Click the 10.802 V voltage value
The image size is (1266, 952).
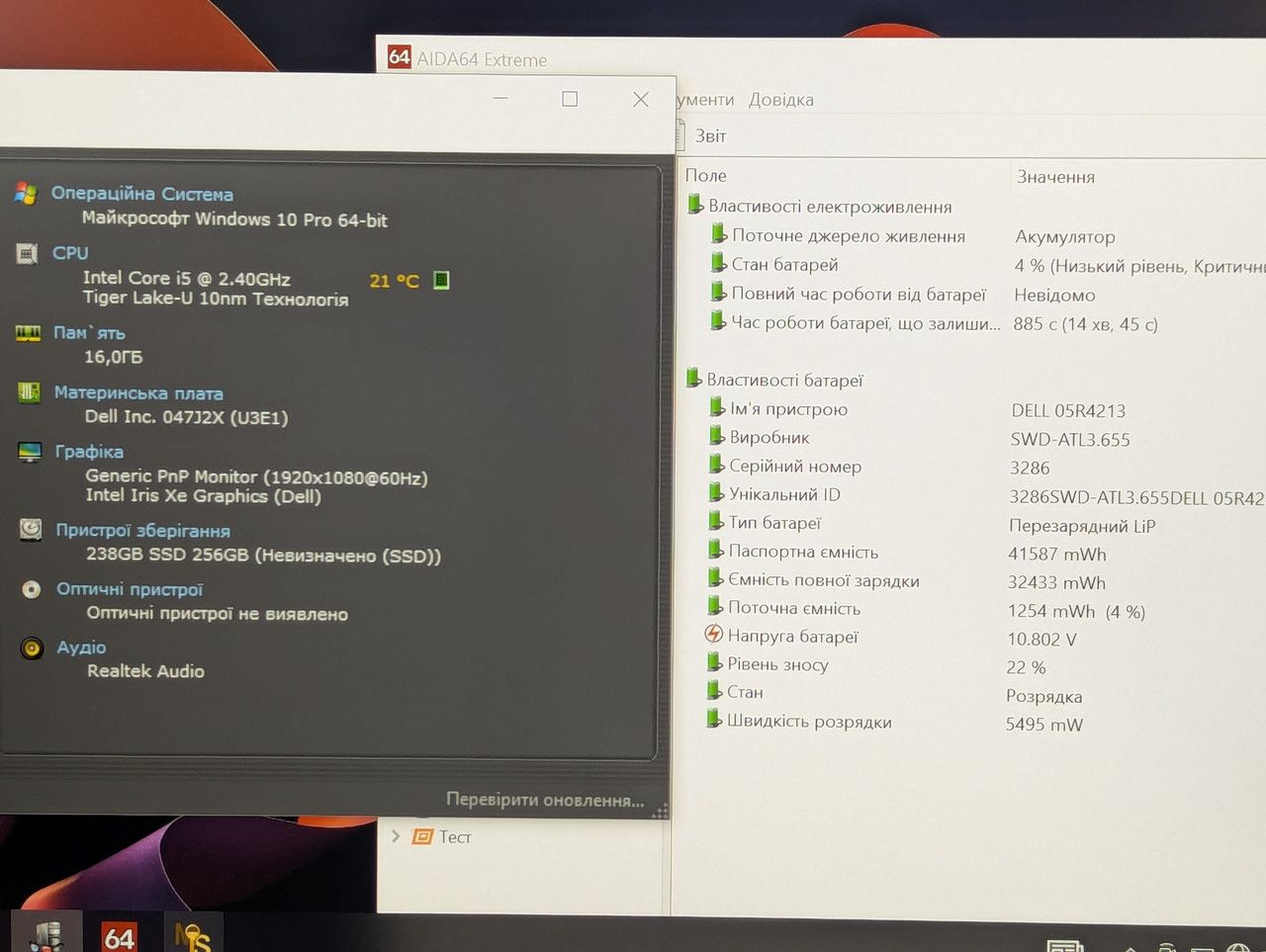click(x=1041, y=640)
